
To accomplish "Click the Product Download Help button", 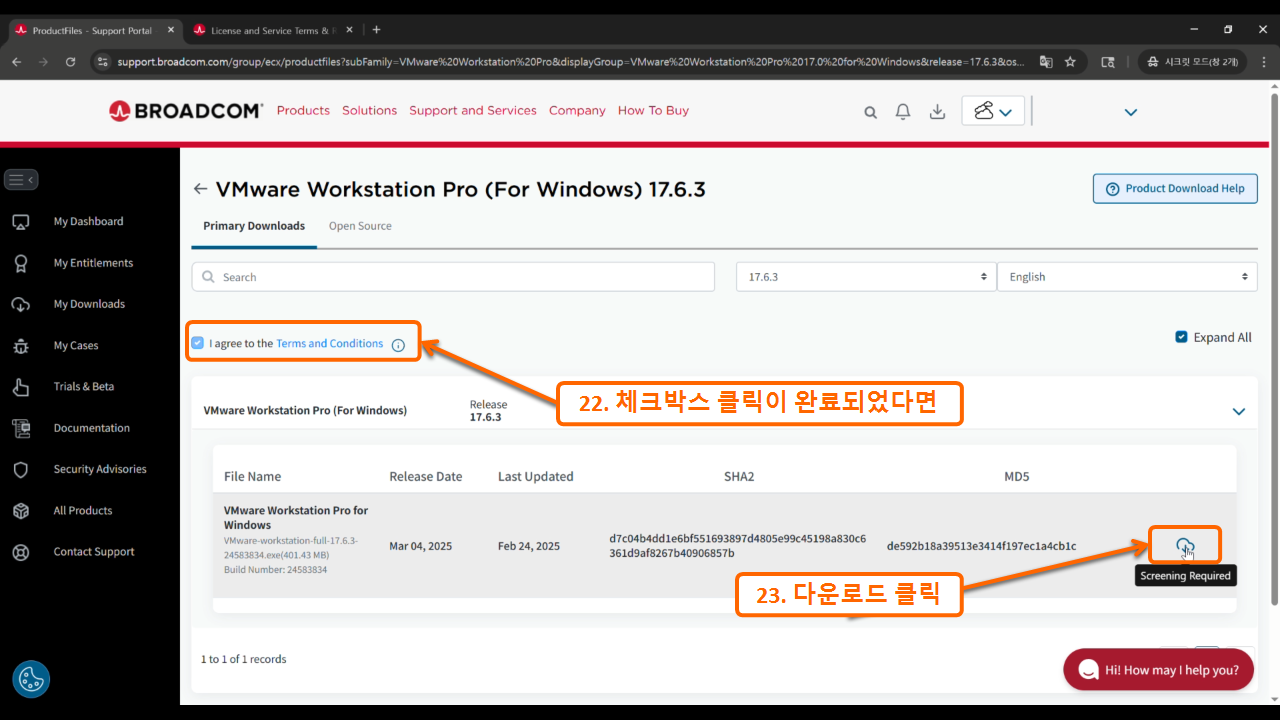I will pos(1175,188).
